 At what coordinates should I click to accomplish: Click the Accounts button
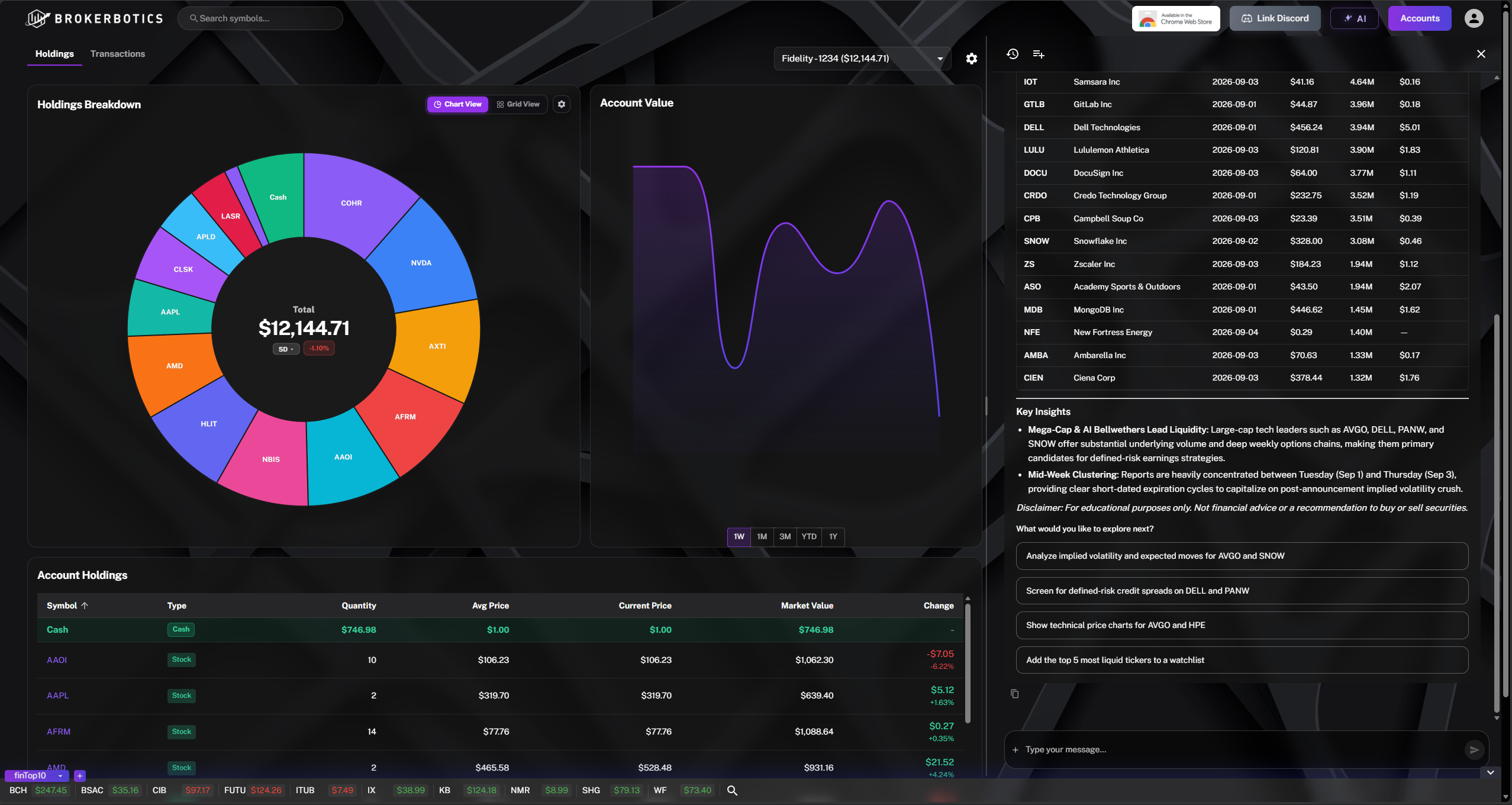(1420, 18)
